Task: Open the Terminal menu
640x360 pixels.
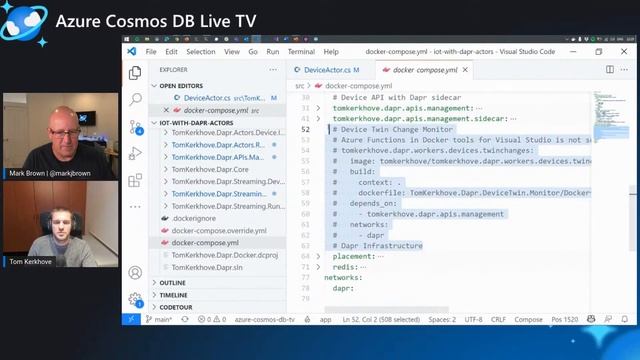Action: pos(301,51)
